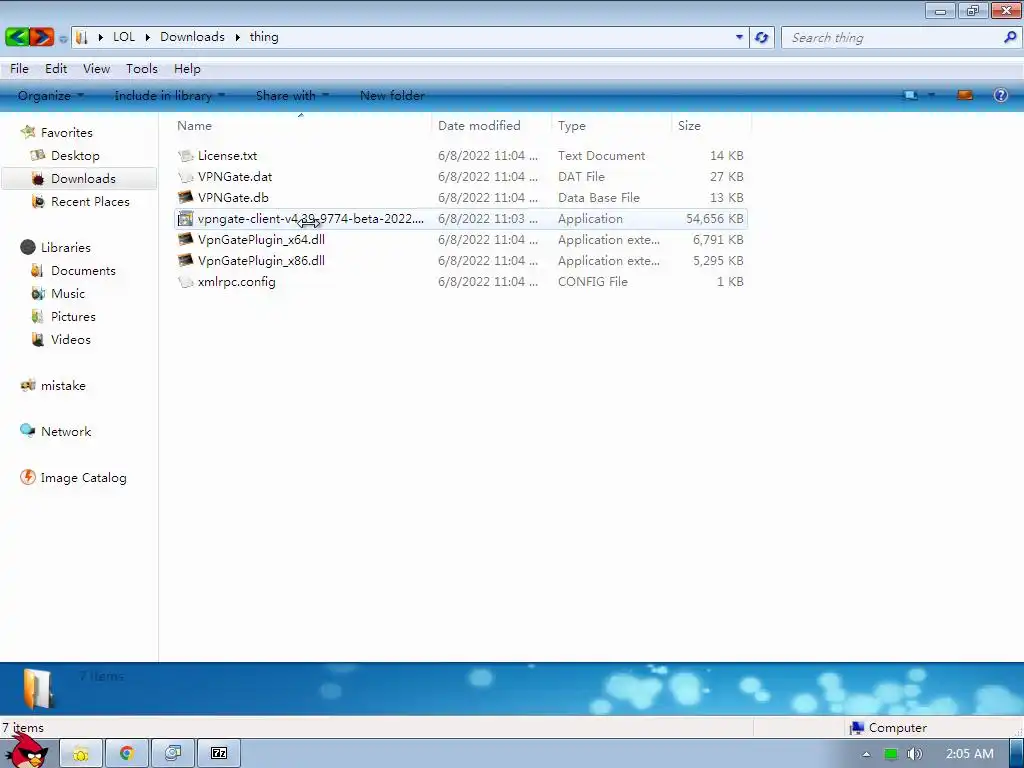The width and height of the screenshot is (1024, 768).
Task: Toggle the preview pane icon
Action: click(965, 95)
